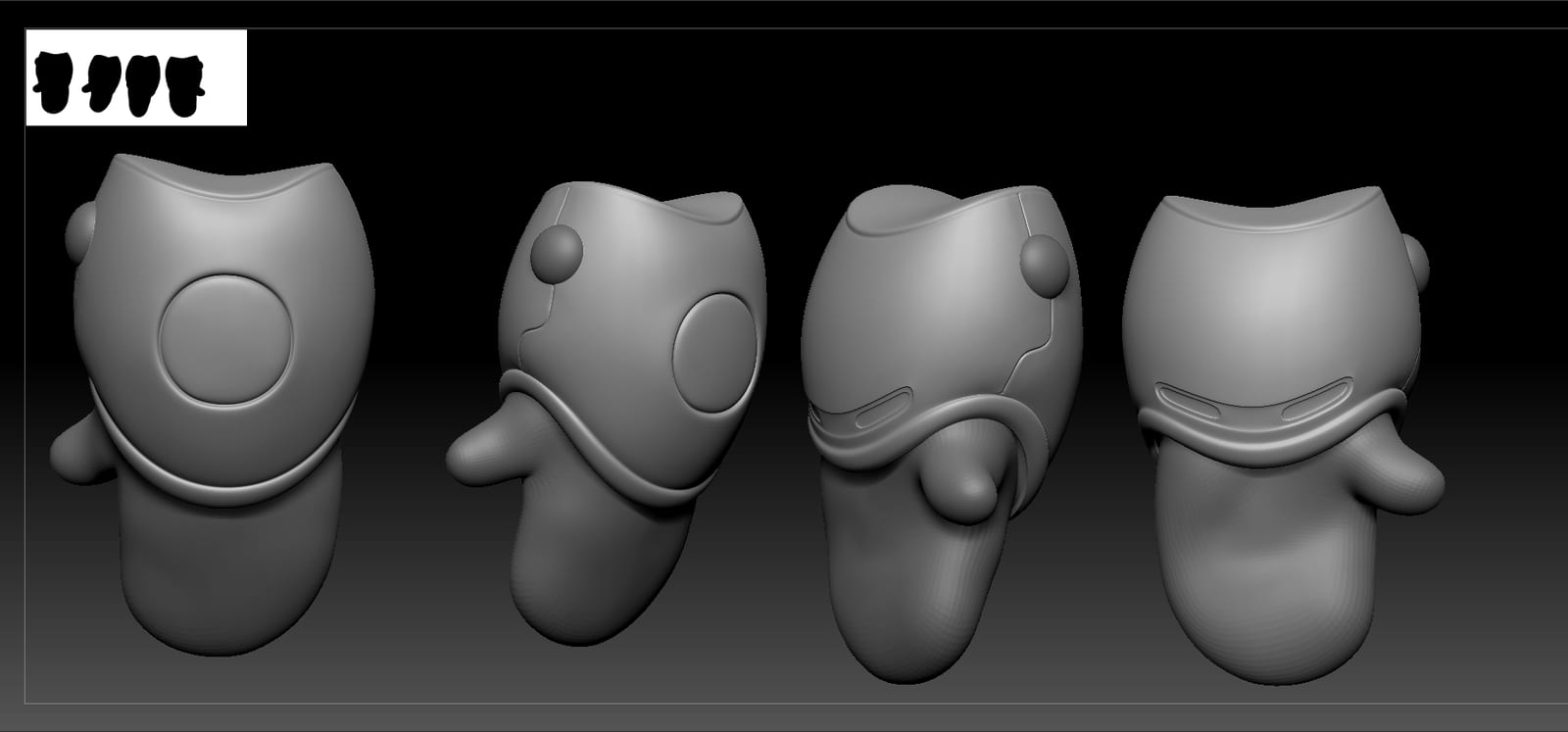Image resolution: width=1568 pixels, height=732 pixels.
Task: Click the last silhouette in the thumbnail strip
Action: tap(184, 86)
